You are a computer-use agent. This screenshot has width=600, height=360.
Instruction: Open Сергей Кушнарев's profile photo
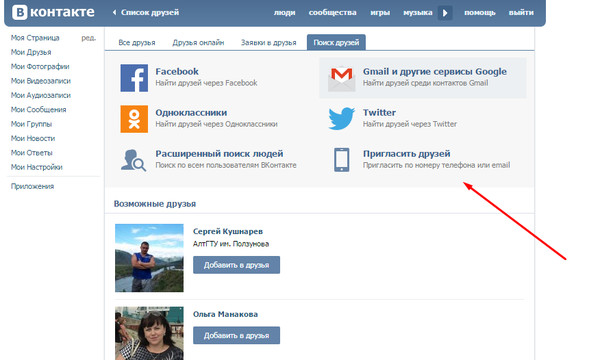point(149,258)
